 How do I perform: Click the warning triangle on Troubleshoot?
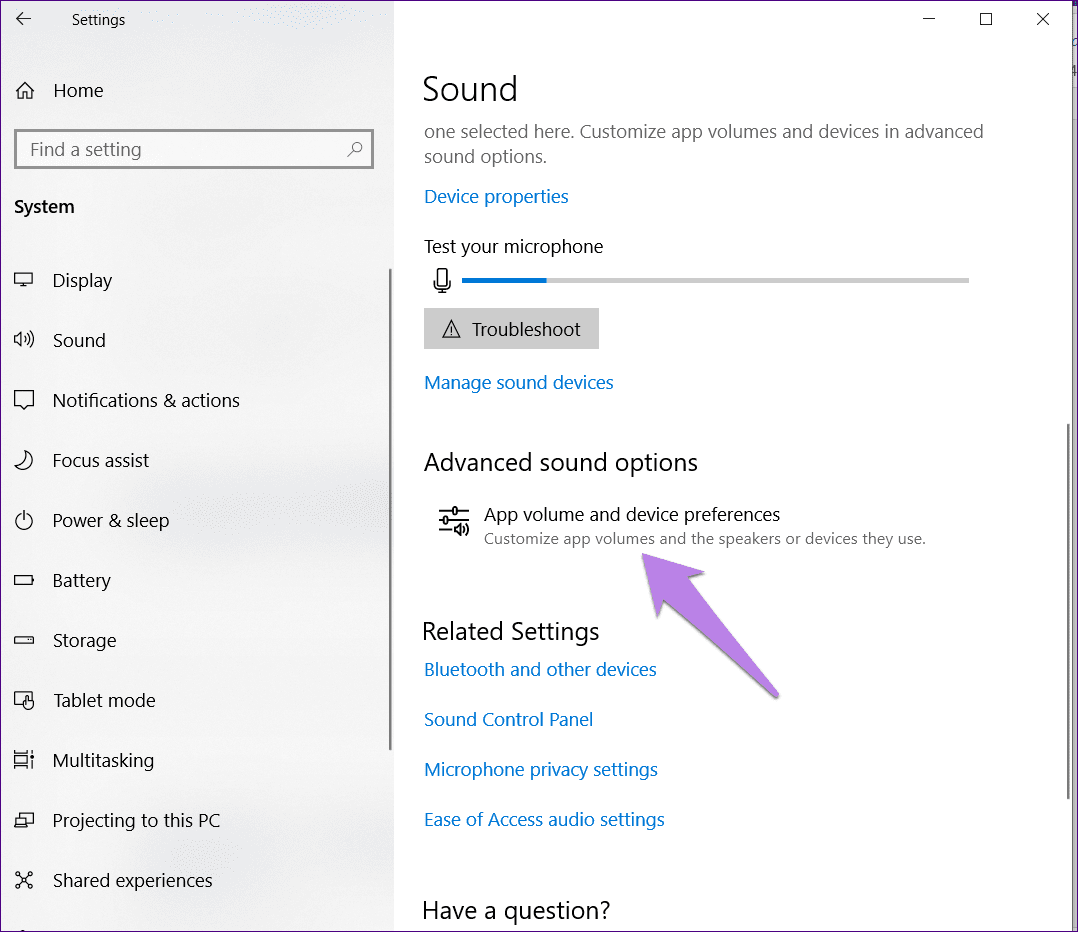tap(451, 329)
